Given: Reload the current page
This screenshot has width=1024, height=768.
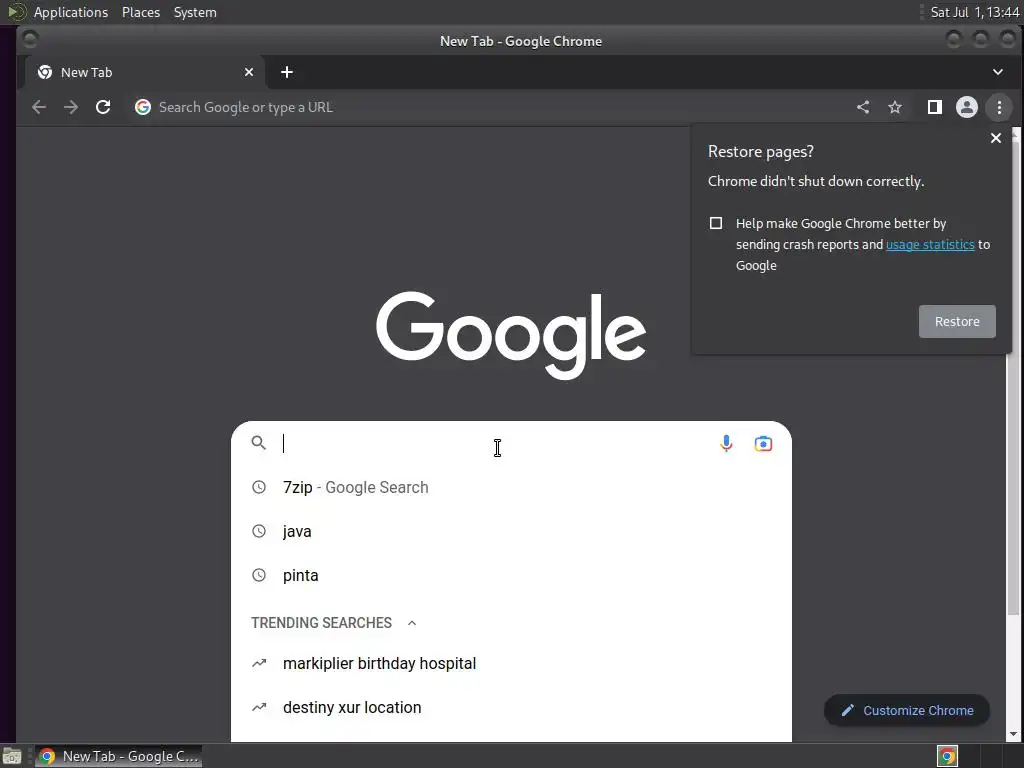Looking at the screenshot, I should click(x=103, y=107).
